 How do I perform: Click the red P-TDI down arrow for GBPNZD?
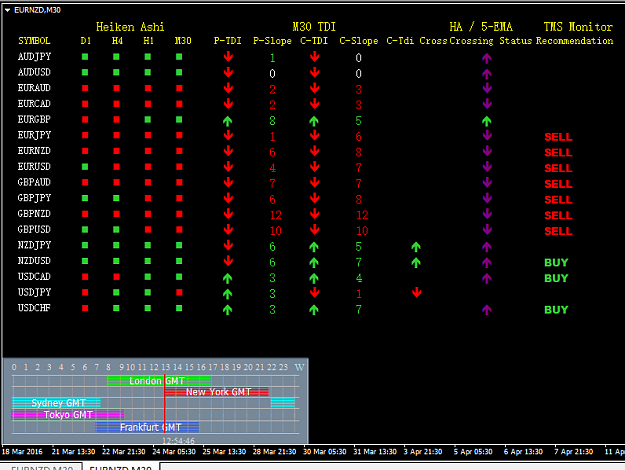tap(228, 214)
